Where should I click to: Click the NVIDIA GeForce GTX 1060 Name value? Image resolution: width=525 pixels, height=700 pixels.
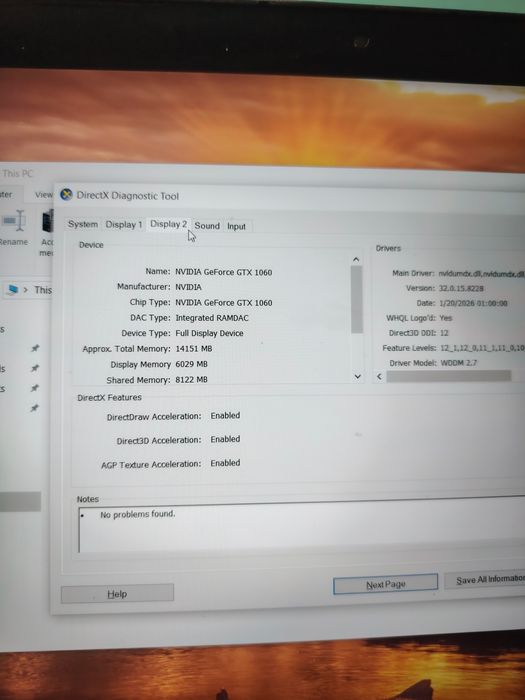(x=224, y=272)
